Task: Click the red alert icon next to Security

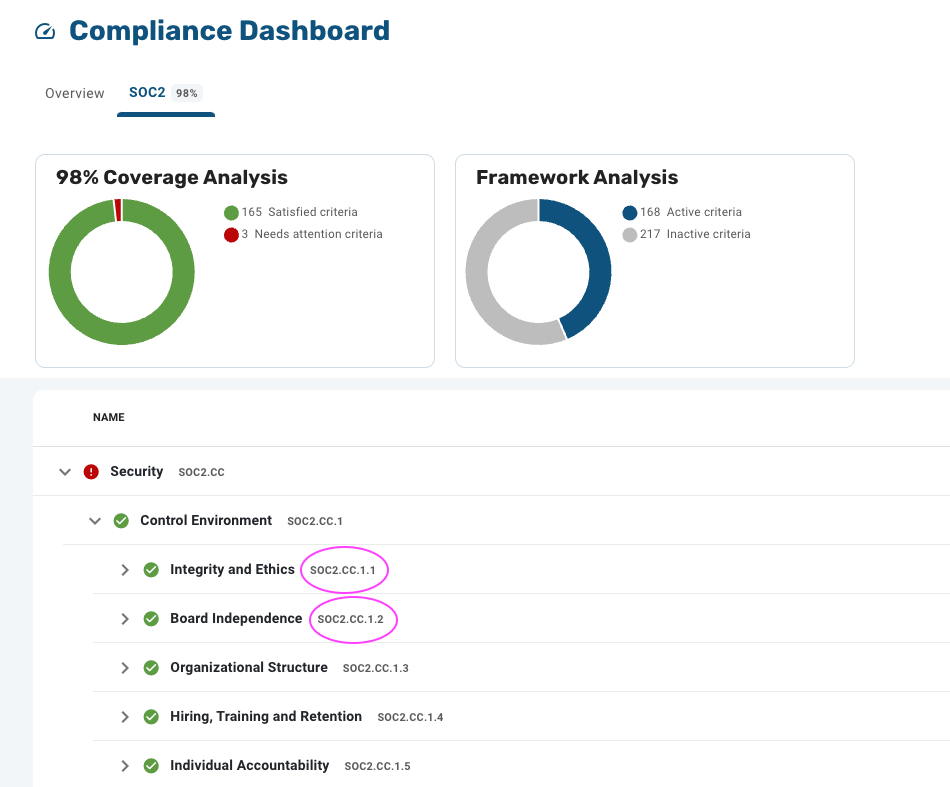Action: [91, 471]
